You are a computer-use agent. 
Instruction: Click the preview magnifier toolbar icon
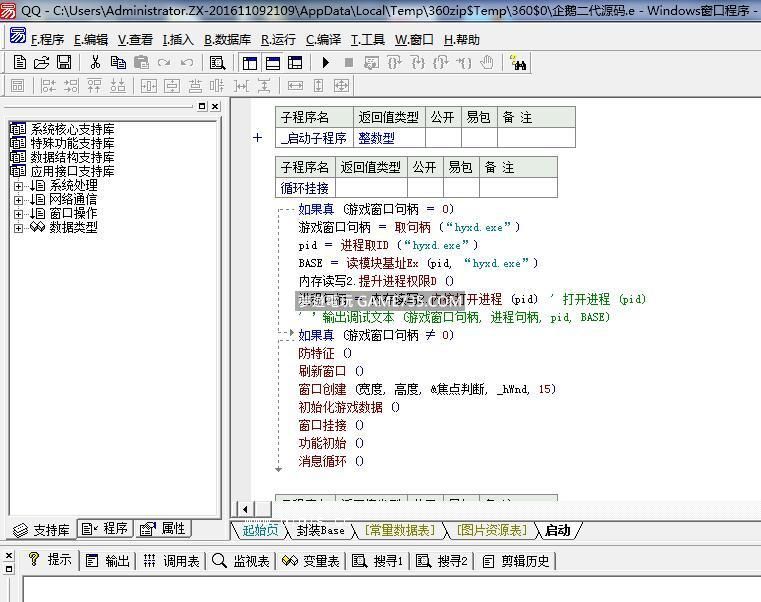coord(217,62)
